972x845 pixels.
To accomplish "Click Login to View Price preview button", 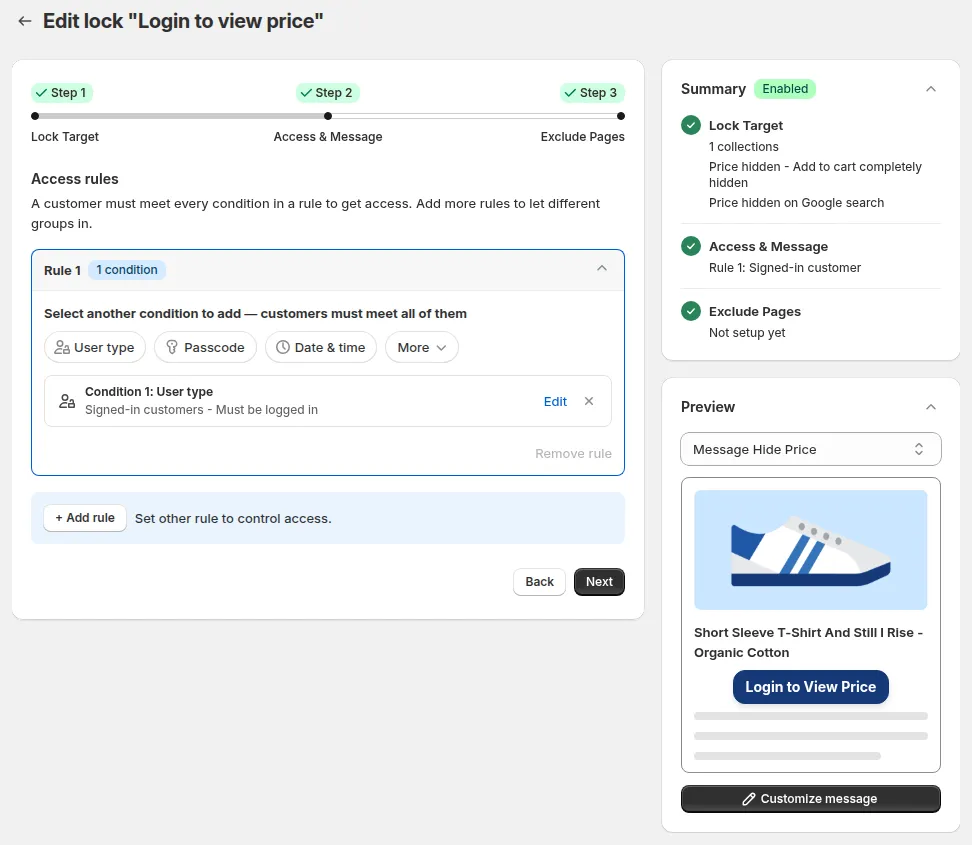I will click(x=810, y=687).
